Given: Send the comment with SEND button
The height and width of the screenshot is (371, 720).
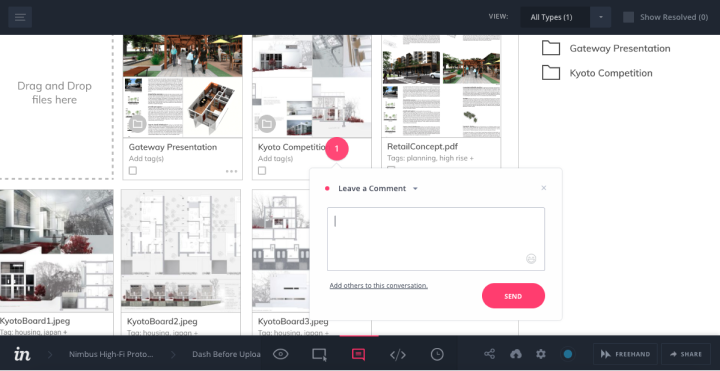Looking at the screenshot, I should [513, 296].
